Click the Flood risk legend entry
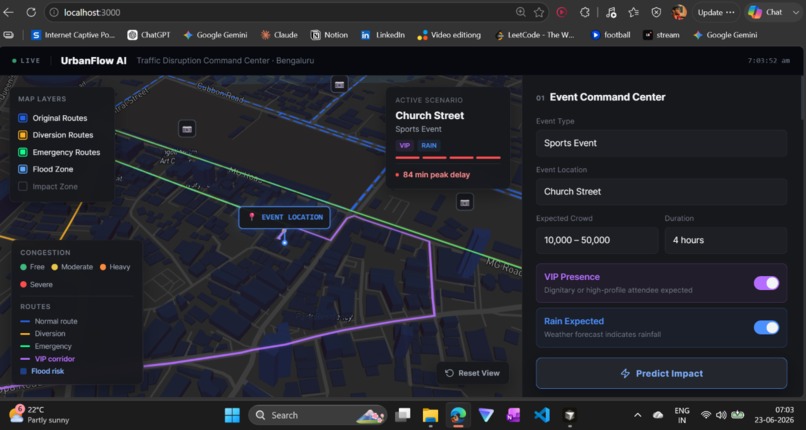 42,371
